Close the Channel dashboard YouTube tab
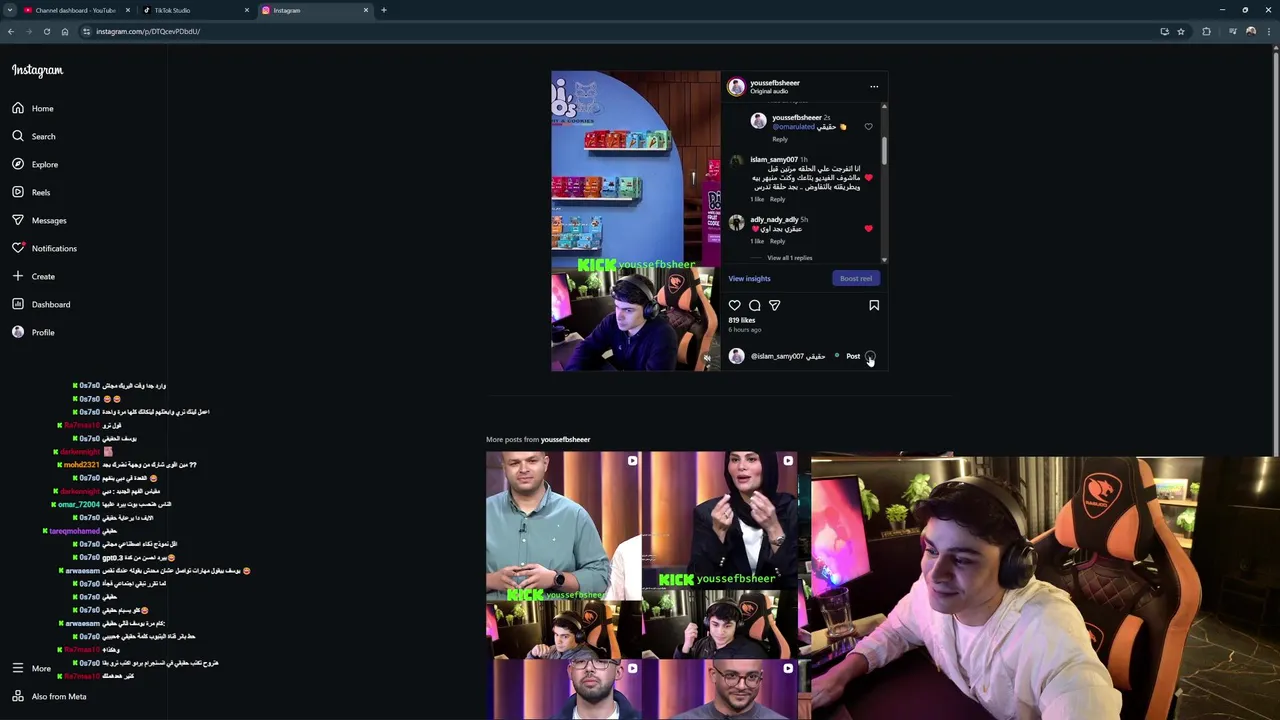This screenshot has height=720, width=1280. pyautogui.click(x=128, y=10)
